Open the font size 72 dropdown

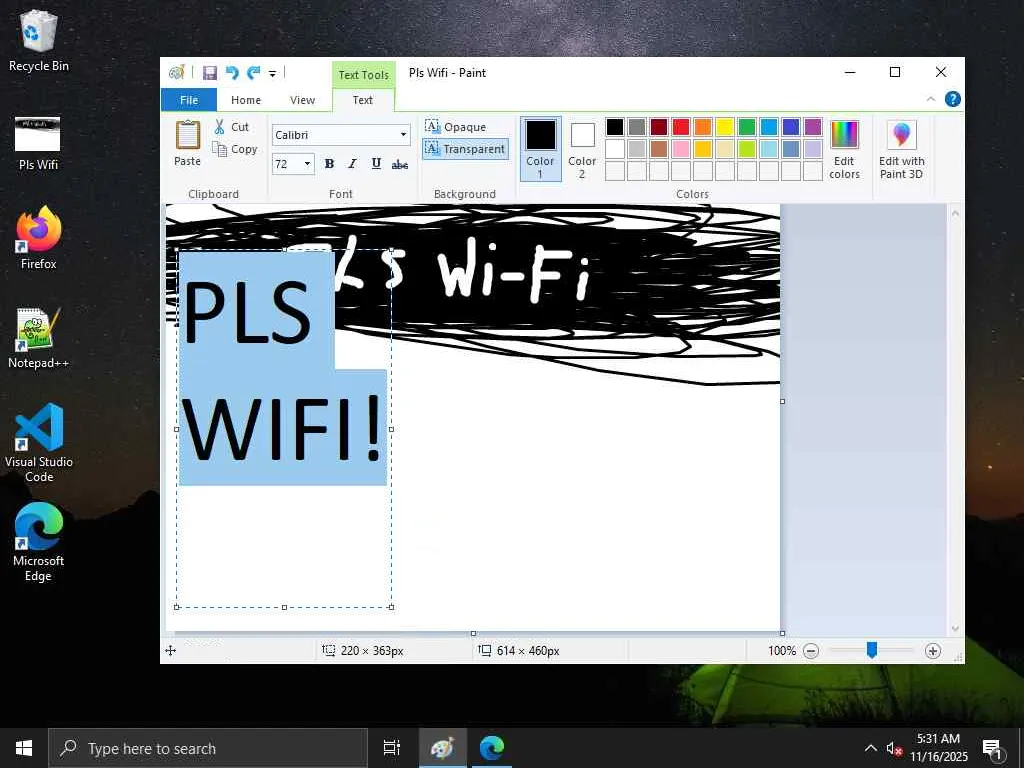coord(307,164)
